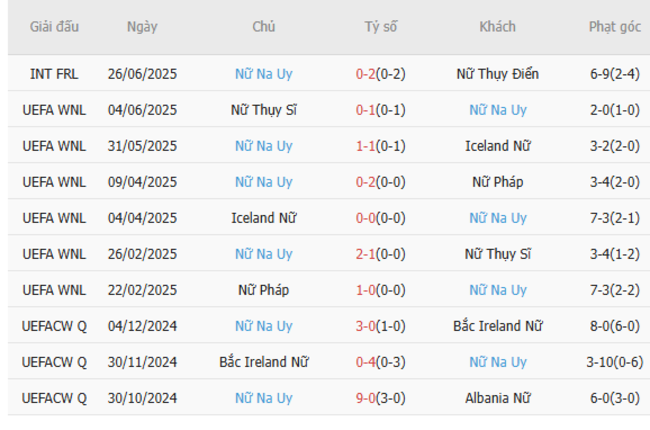Open the 0-4 score on 30/11/2024

coord(380,362)
